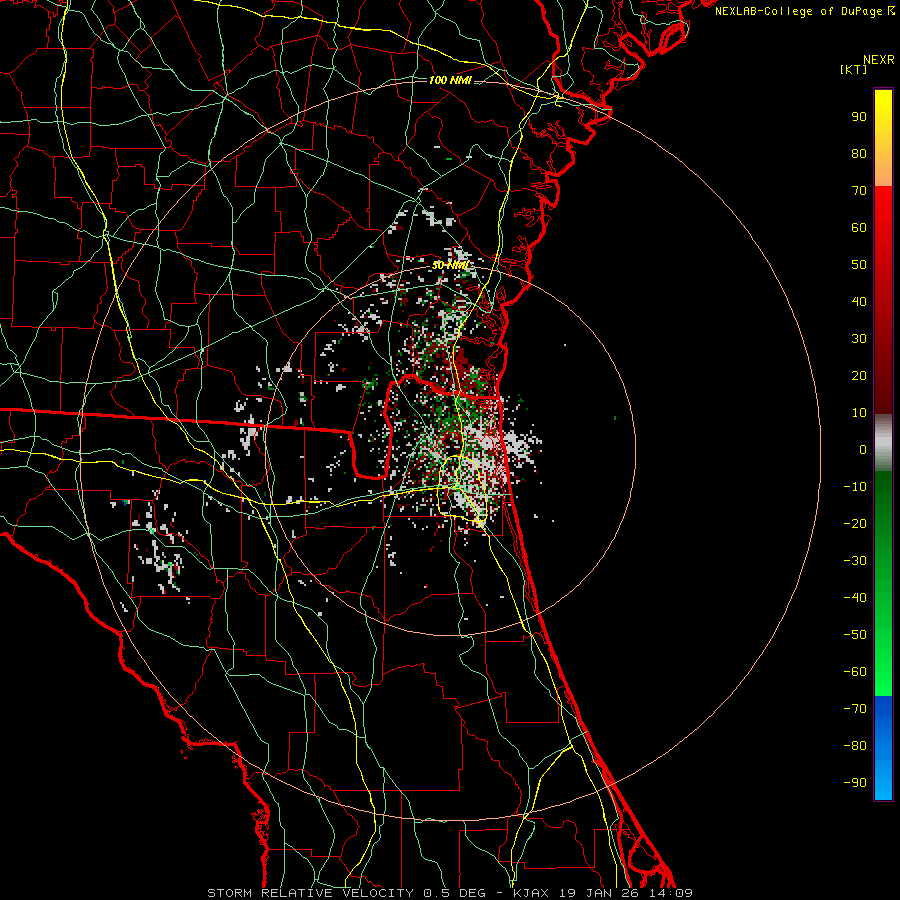
Task: Click the 90 value on the velocity scale
Action: click(x=859, y=117)
